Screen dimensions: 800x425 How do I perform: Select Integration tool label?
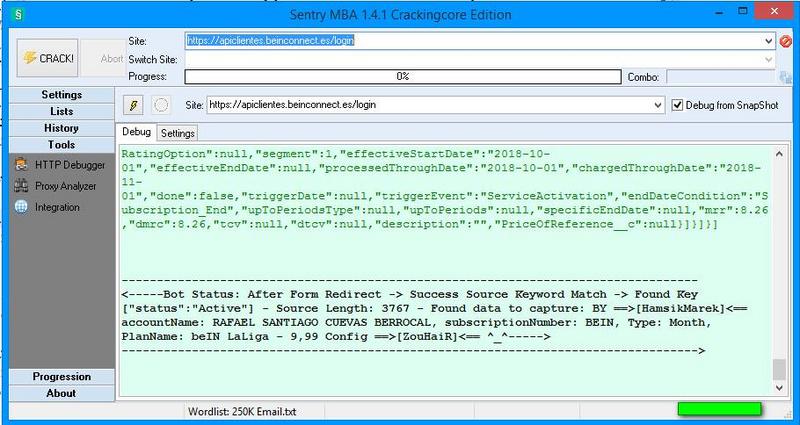click(57, 207)
